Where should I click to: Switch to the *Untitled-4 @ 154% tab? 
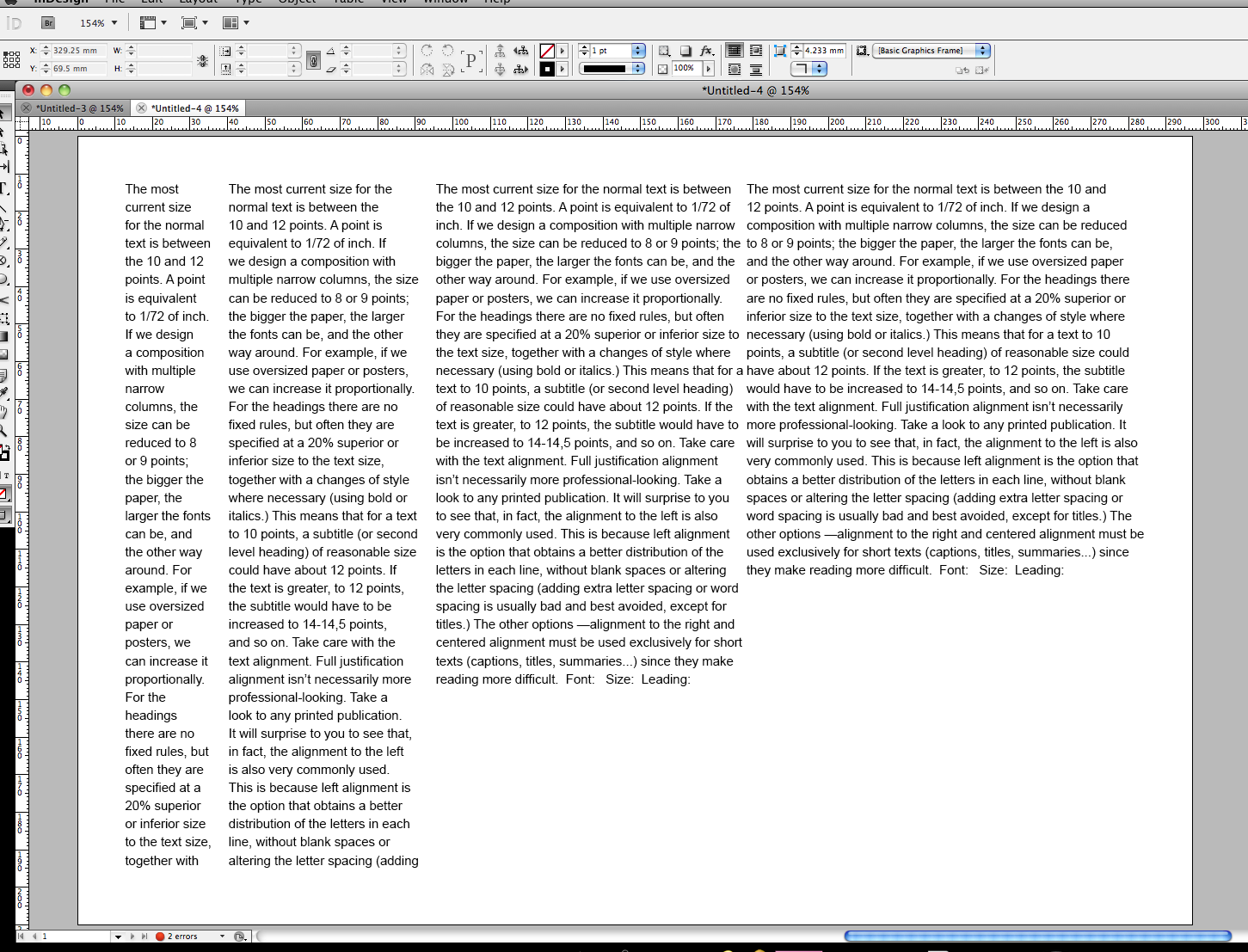(x=195, y=108)
